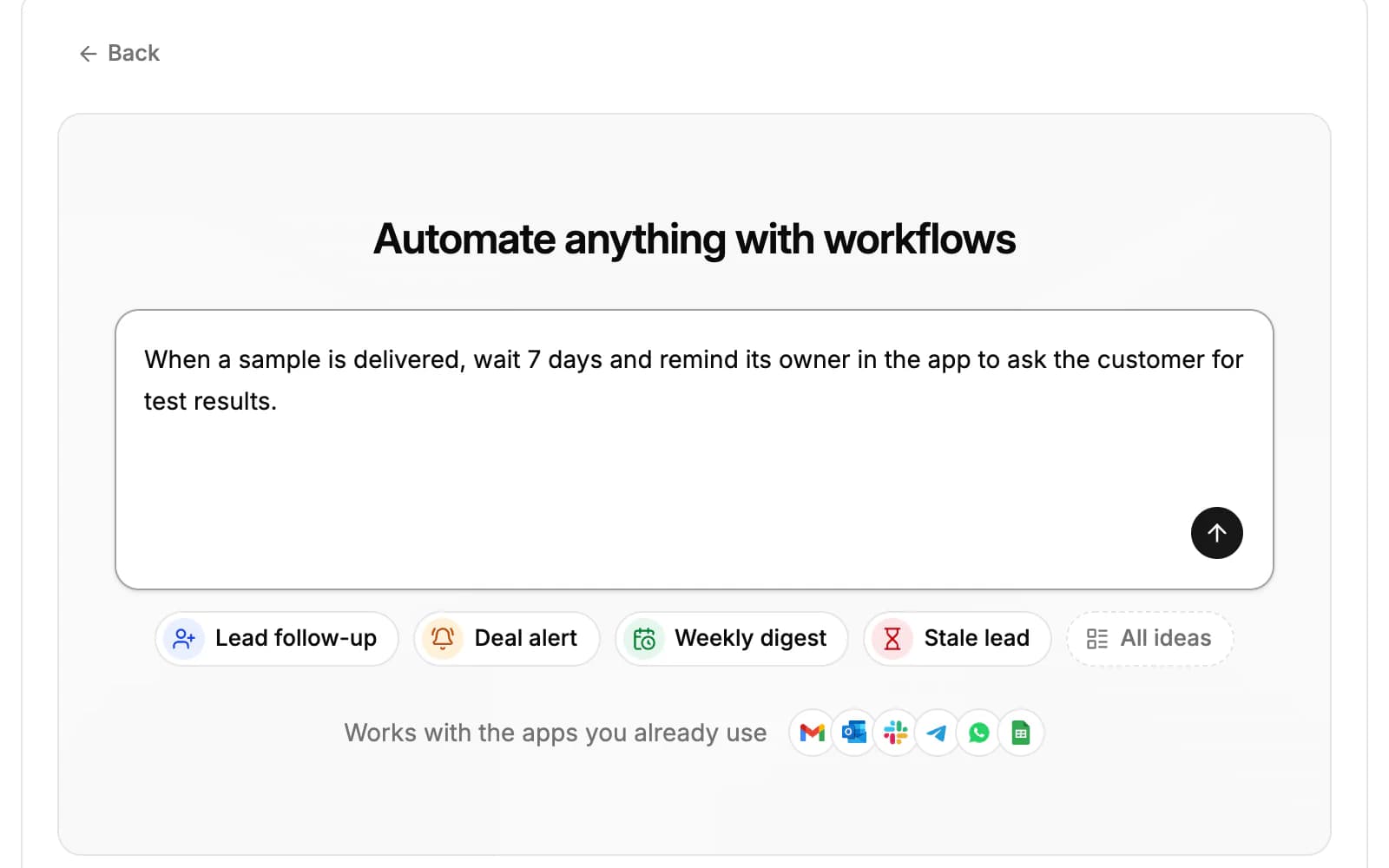1389x868 pixels.
Task: Choose the Stale lead suggestion
Action: tap(958, 639)
